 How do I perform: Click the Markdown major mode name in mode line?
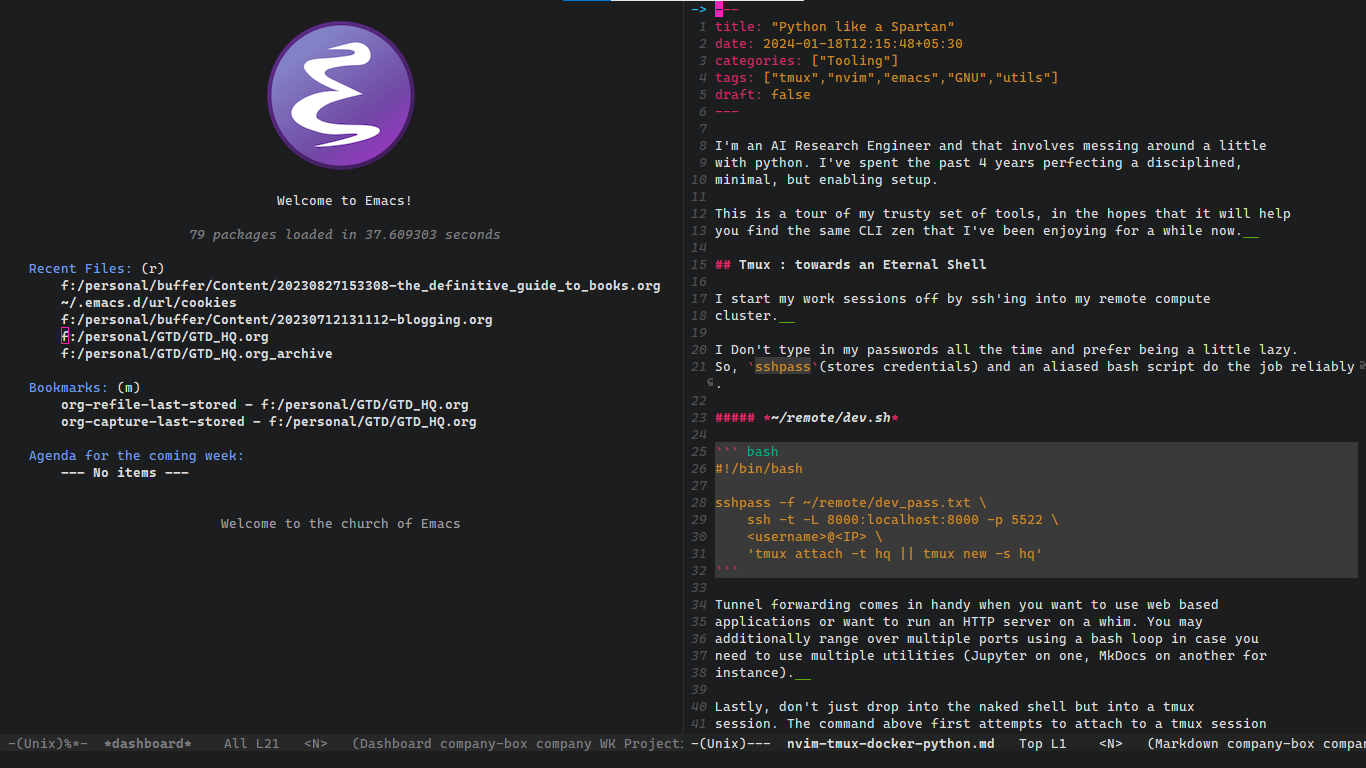coord(1187,743)
